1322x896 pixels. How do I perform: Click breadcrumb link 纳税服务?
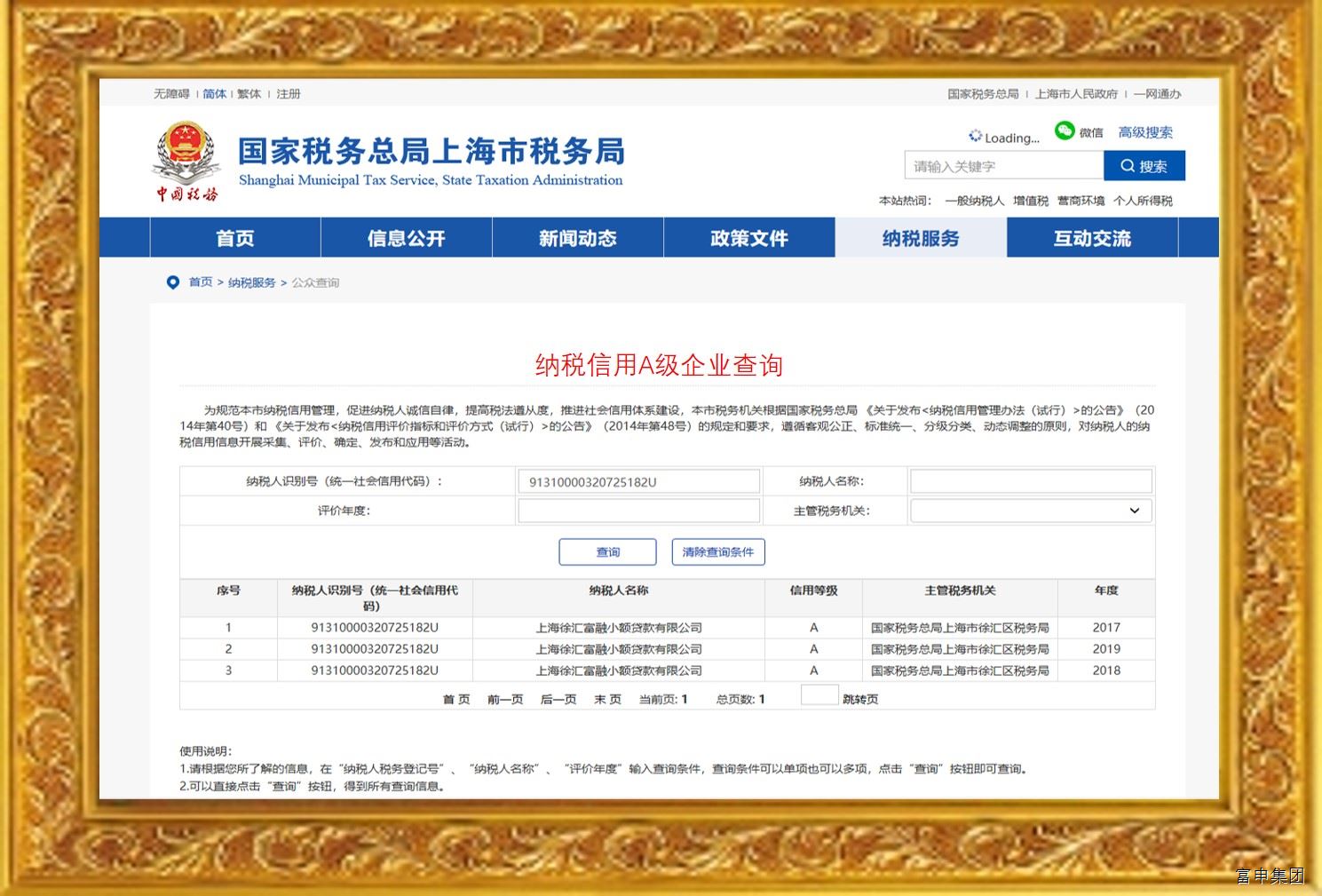(252, 282)
